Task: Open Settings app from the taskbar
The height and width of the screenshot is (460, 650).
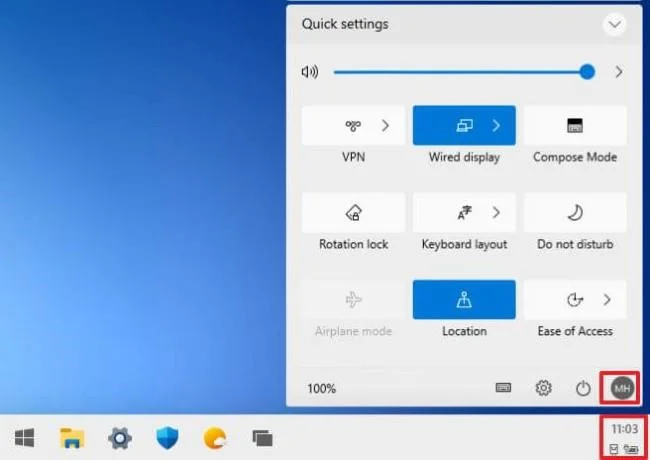Action: 120,438
